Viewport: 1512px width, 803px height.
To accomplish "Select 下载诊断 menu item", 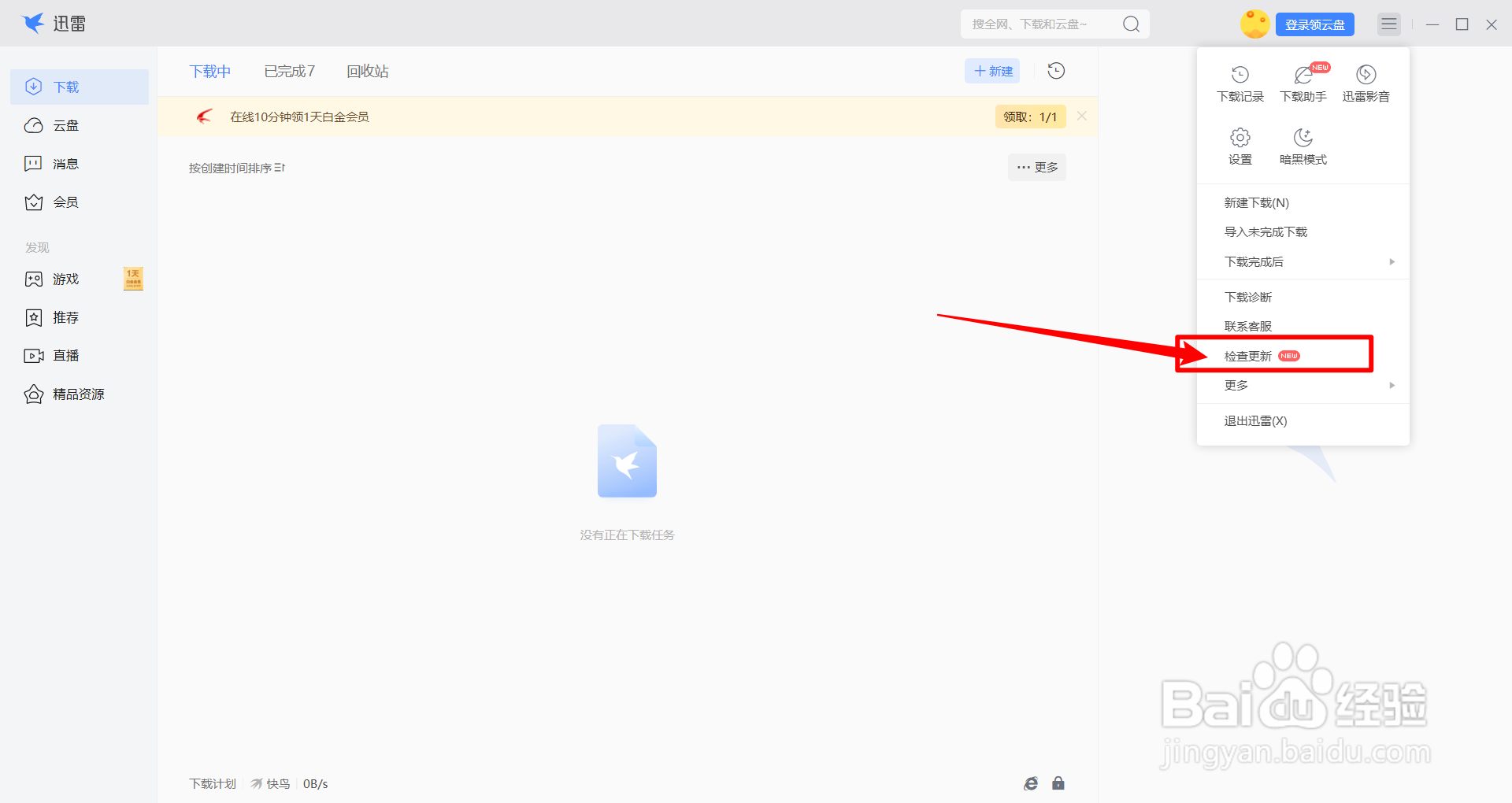I will point(1303,298).
